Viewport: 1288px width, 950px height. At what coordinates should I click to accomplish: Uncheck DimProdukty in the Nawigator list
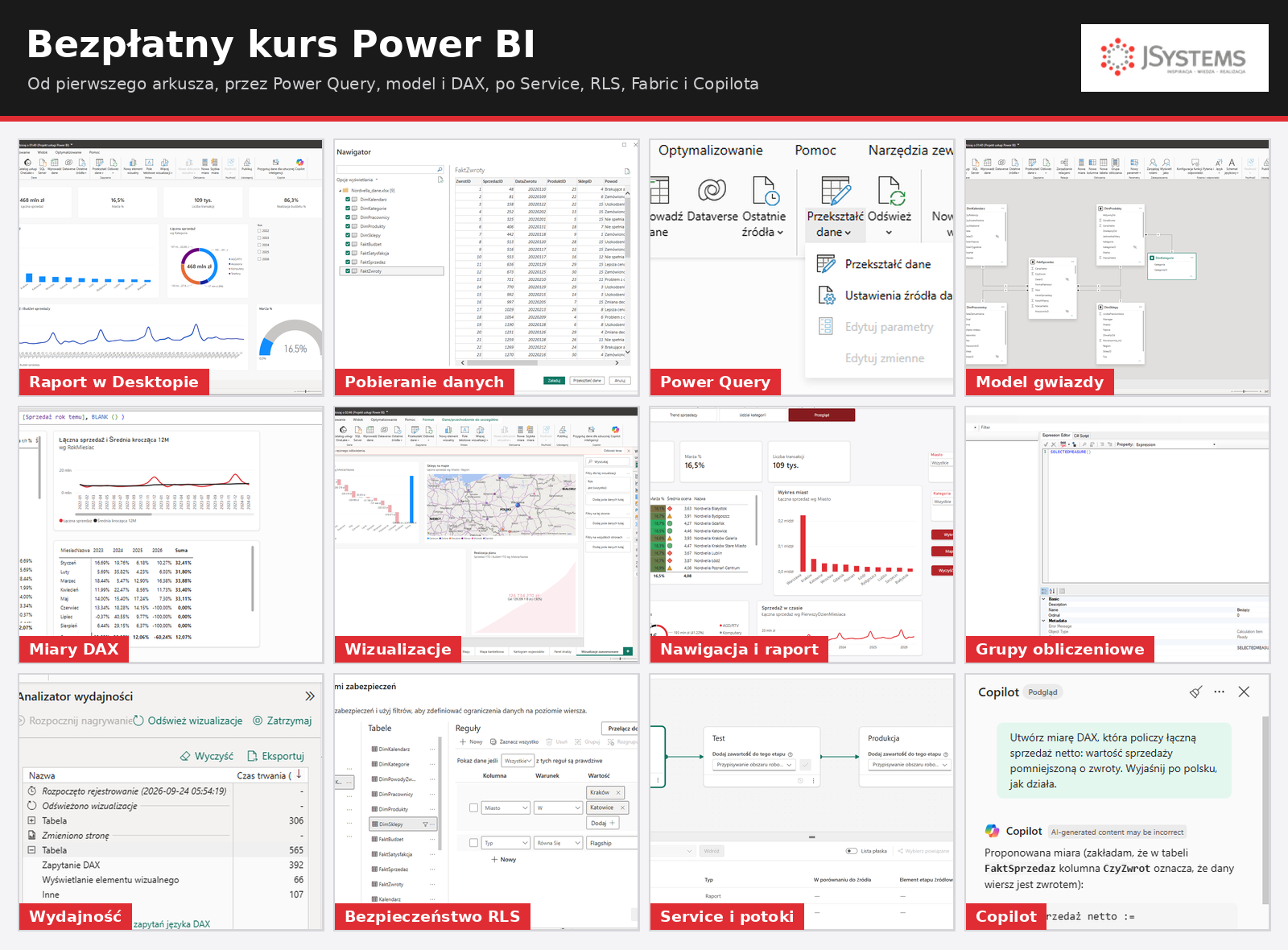tap(348, 226)
